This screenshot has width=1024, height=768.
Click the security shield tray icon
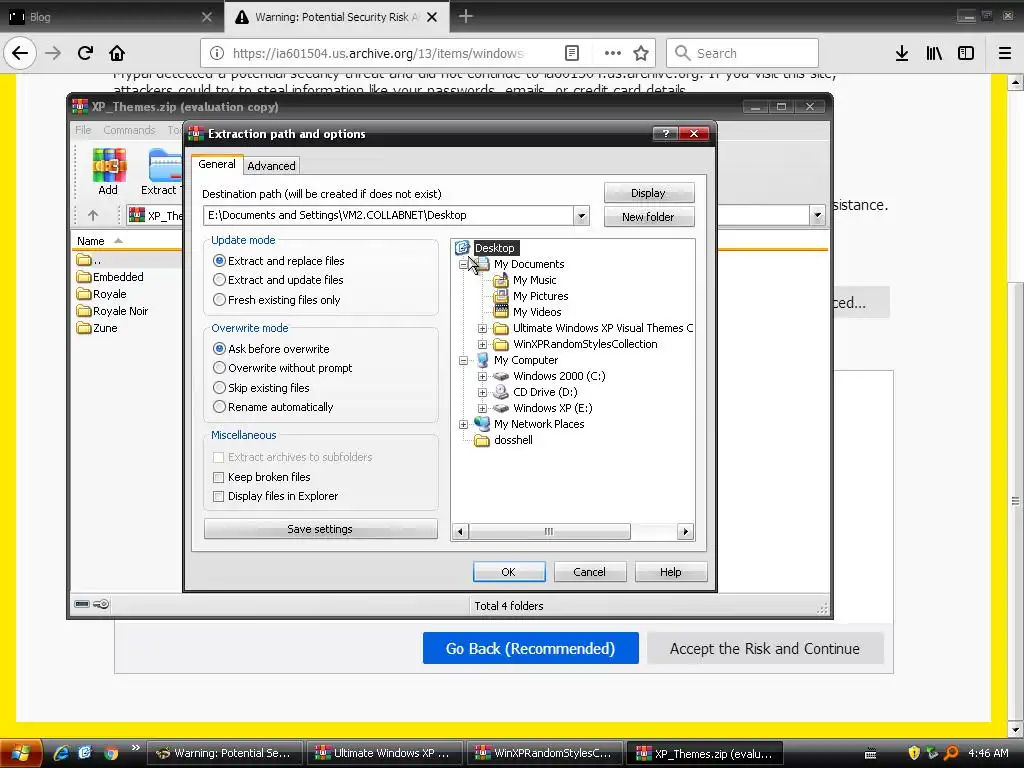(914, 753)
